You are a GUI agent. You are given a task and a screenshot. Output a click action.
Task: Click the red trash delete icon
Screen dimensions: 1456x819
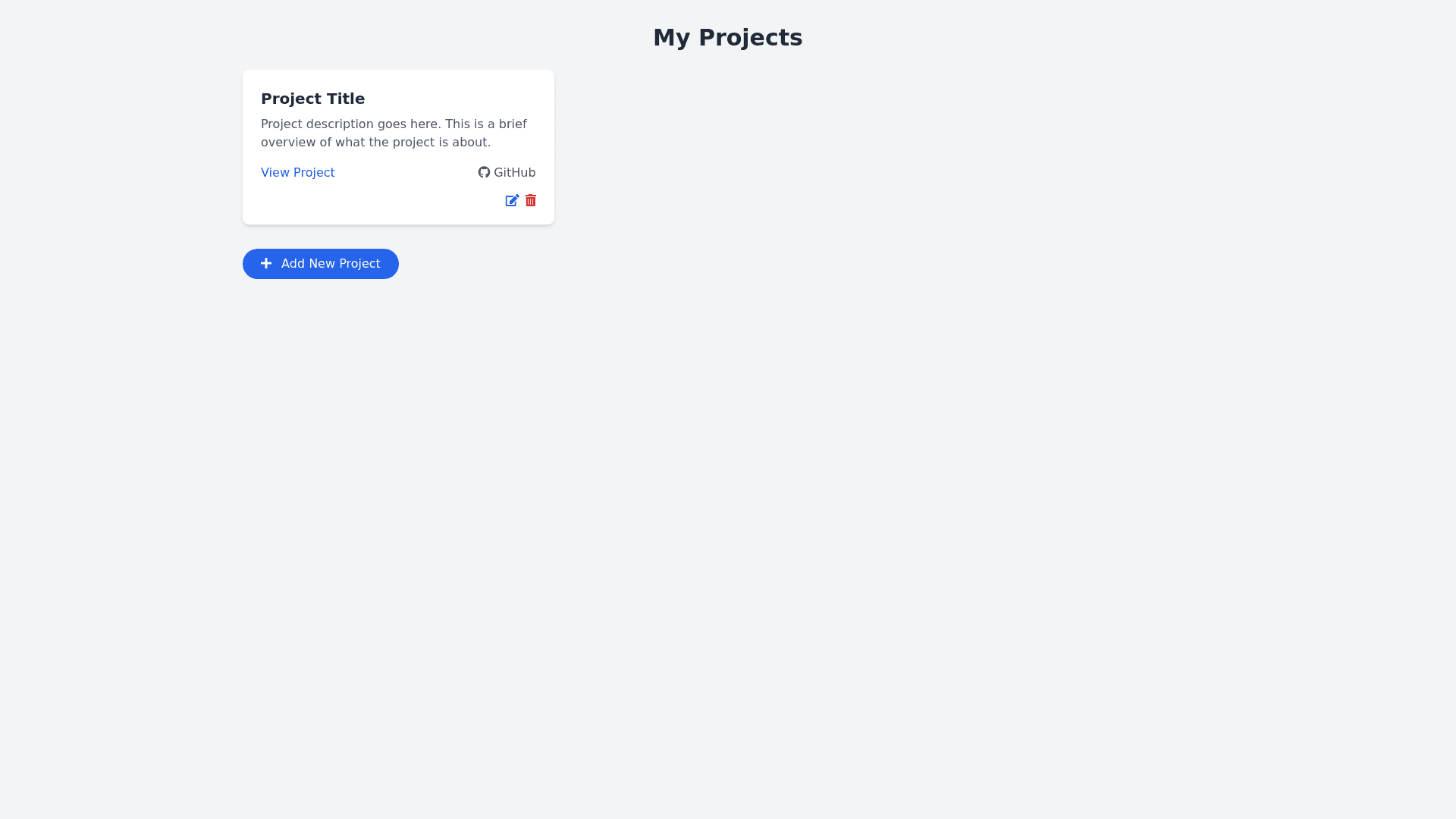pos(531,200)
